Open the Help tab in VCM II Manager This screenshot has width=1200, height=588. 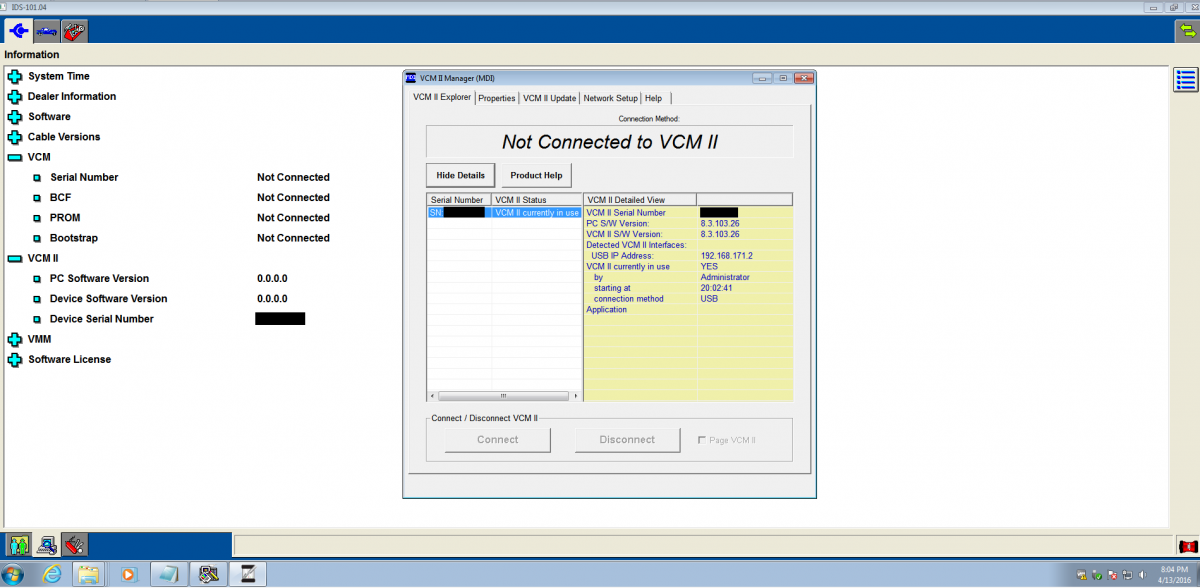point(653,98)
